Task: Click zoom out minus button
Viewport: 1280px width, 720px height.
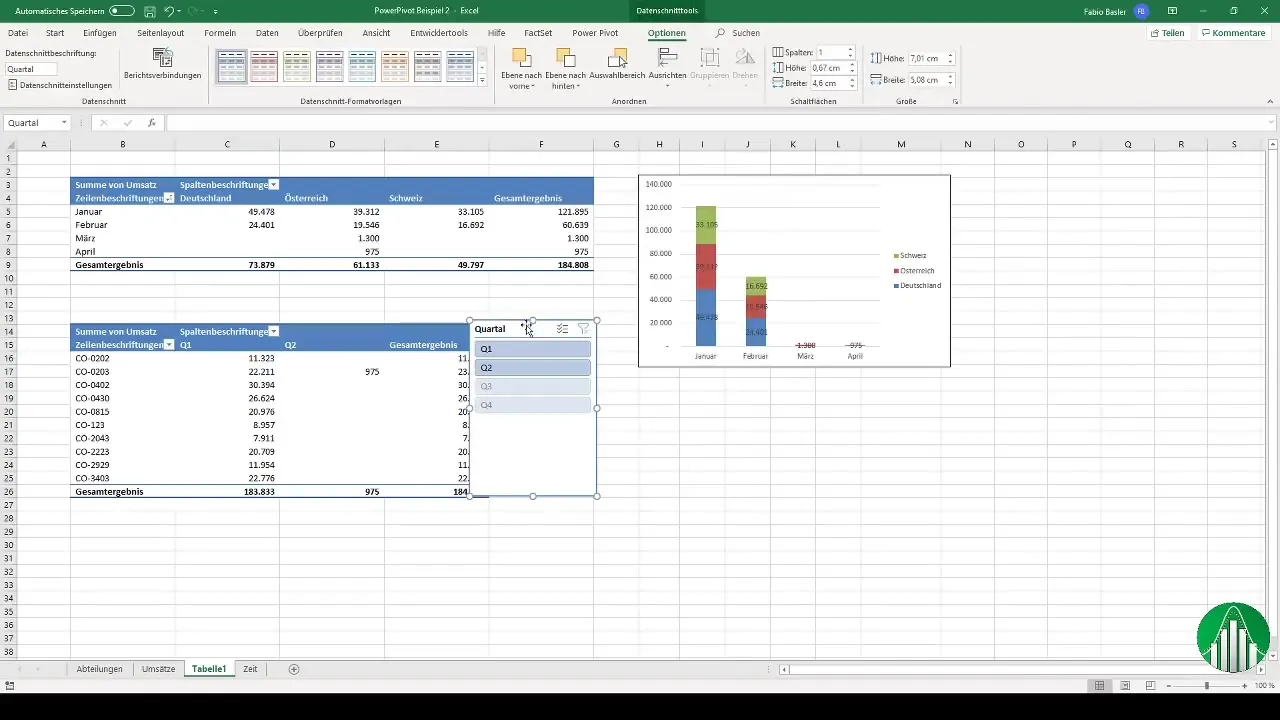Action: pos(1168,685)
